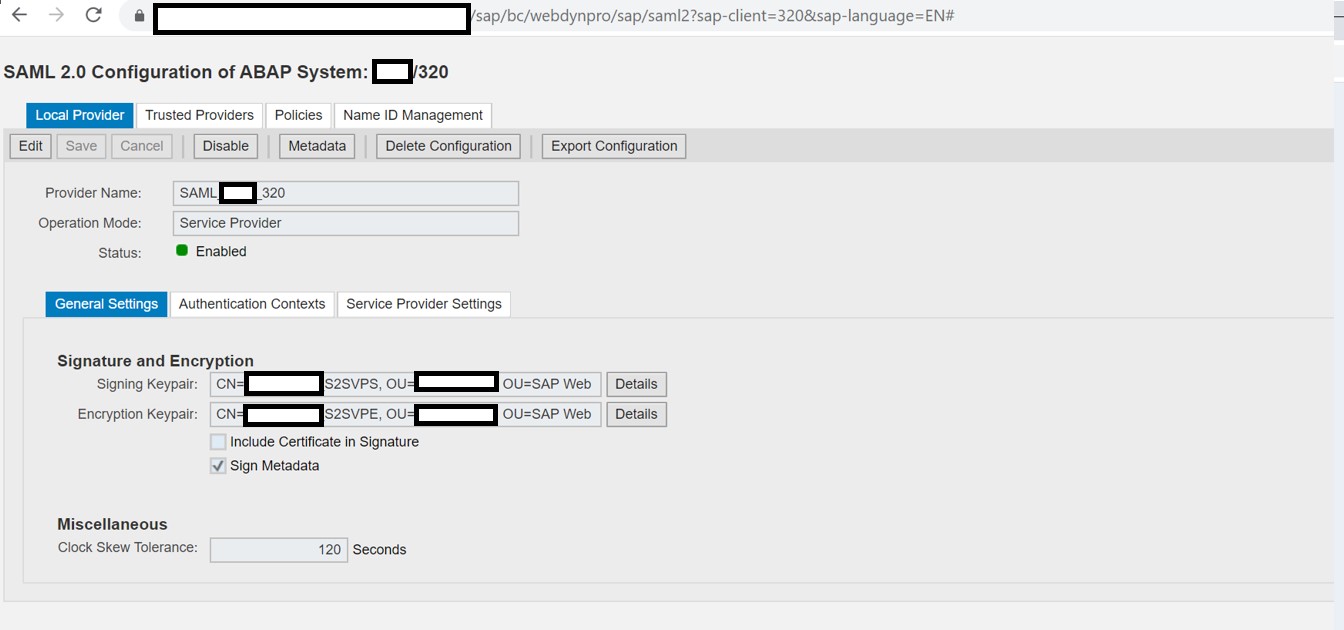The height and width of the screenshot is (630, 1344).
Task: Uncheck Sign Metadata
Action: point(217,465)
